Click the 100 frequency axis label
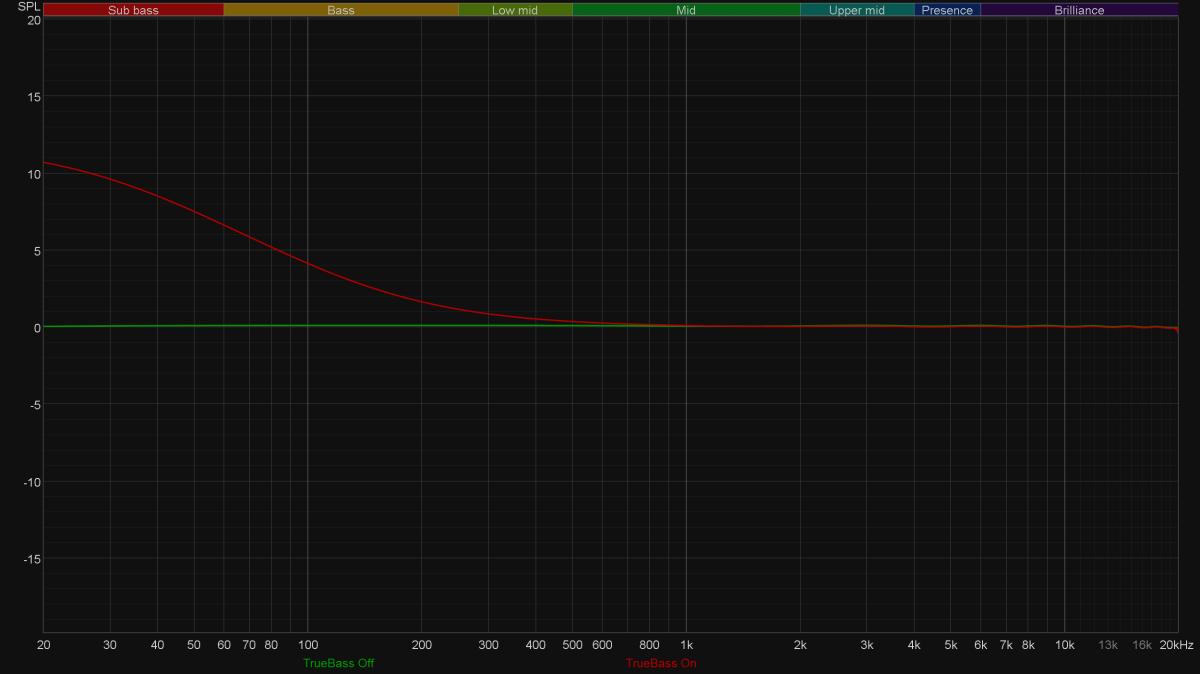This screenshot has width=1200, height=674. (307, 645)
